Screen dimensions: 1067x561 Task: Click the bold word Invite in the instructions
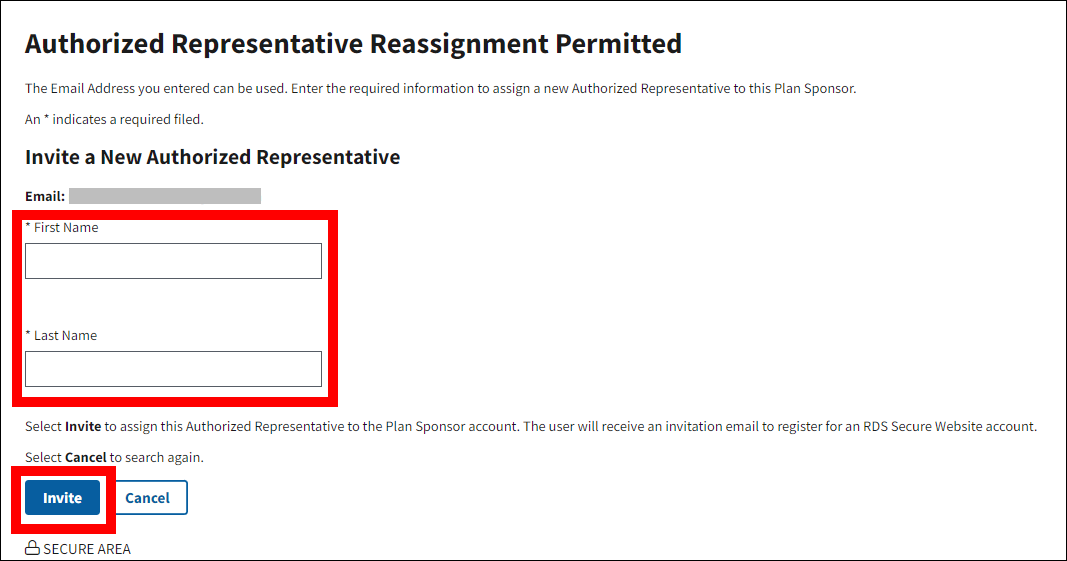83,426
